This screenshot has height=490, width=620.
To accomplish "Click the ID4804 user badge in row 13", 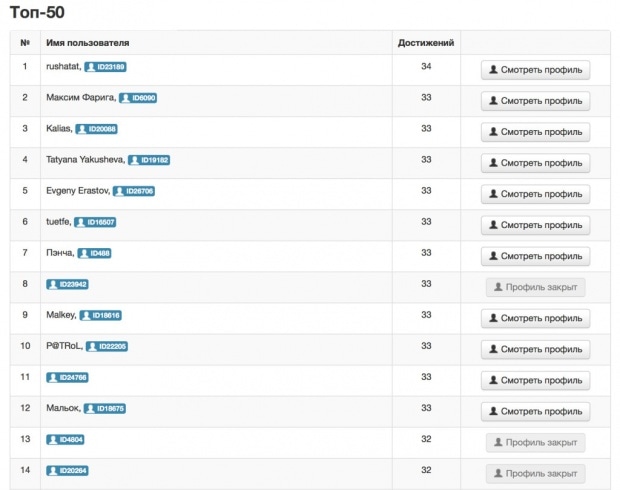I will pos(64,439).
